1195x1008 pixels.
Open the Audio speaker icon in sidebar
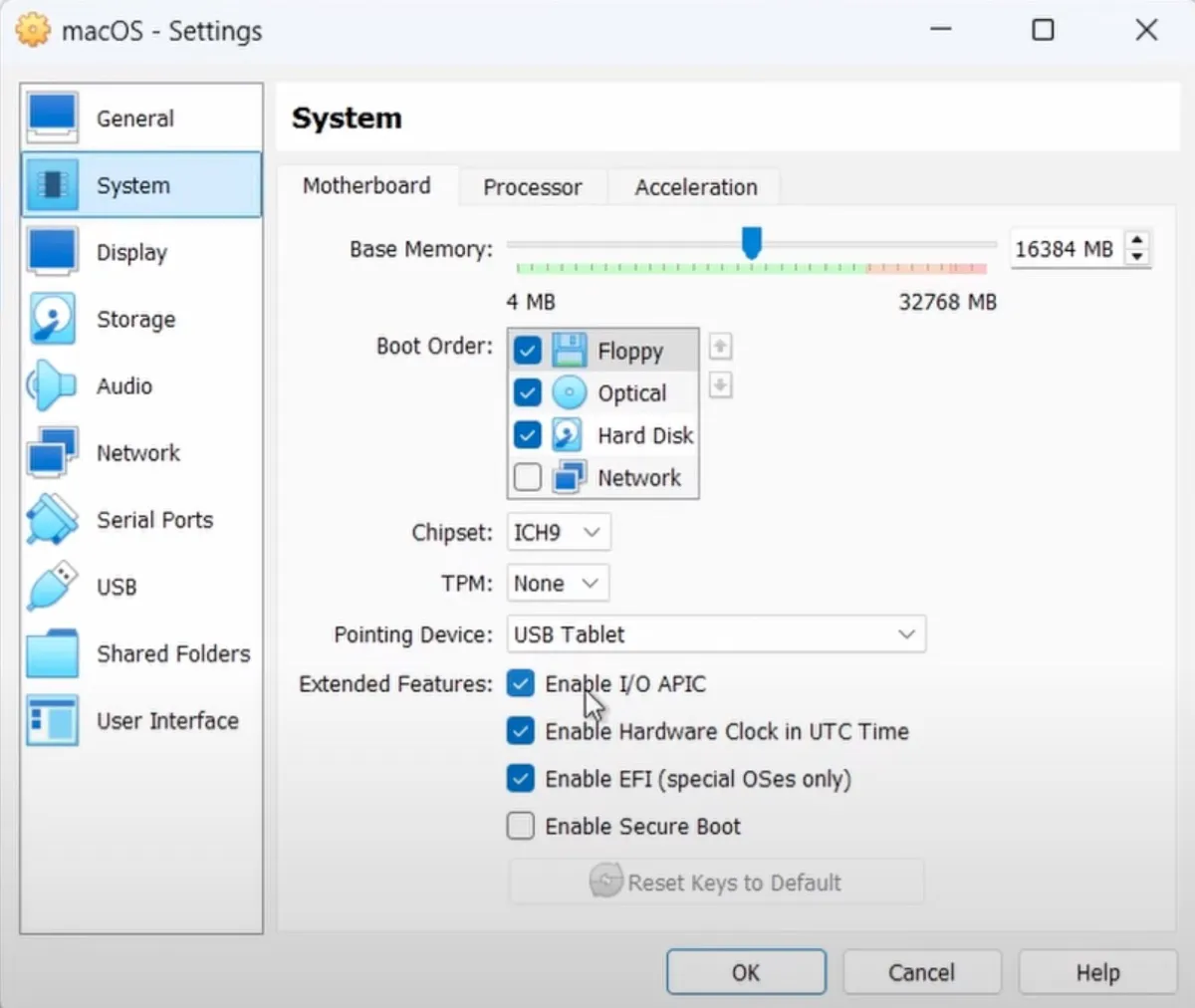pos(53,385)
